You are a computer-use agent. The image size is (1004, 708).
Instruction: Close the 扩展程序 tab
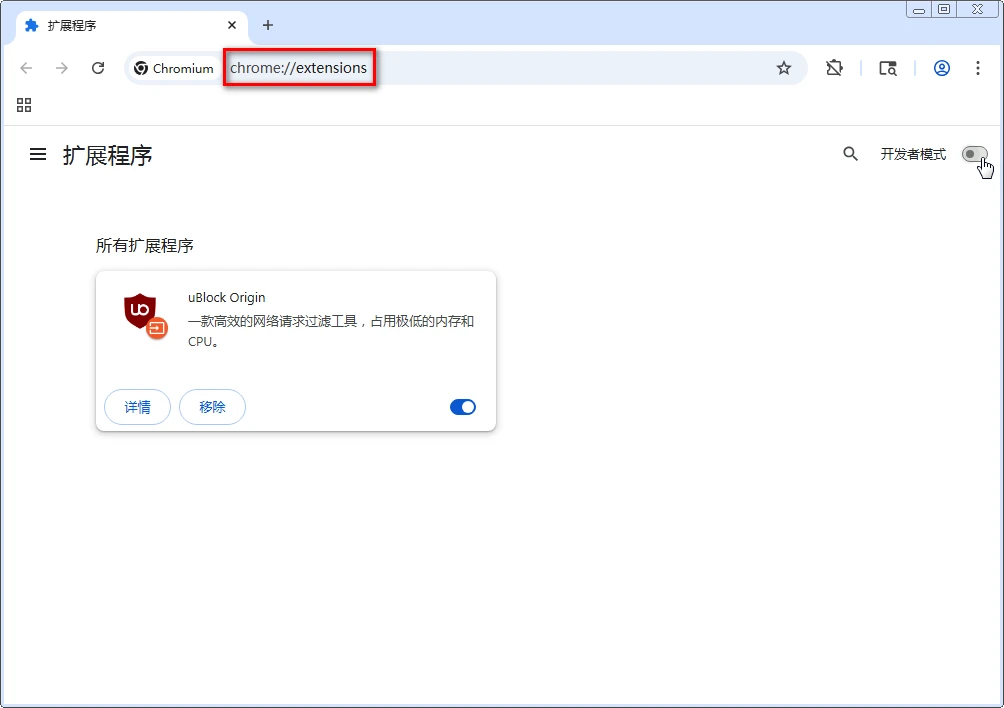[x=232, y=25]
